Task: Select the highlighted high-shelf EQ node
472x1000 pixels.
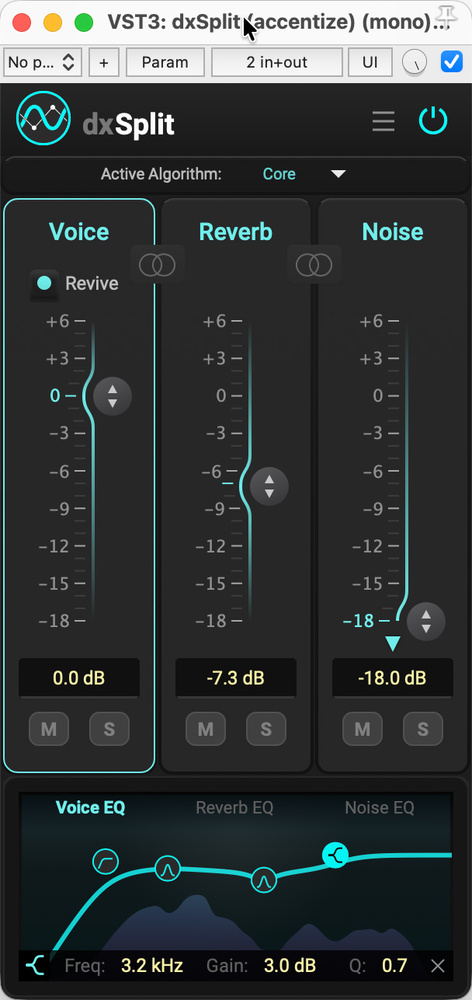Action: (335, 855)
